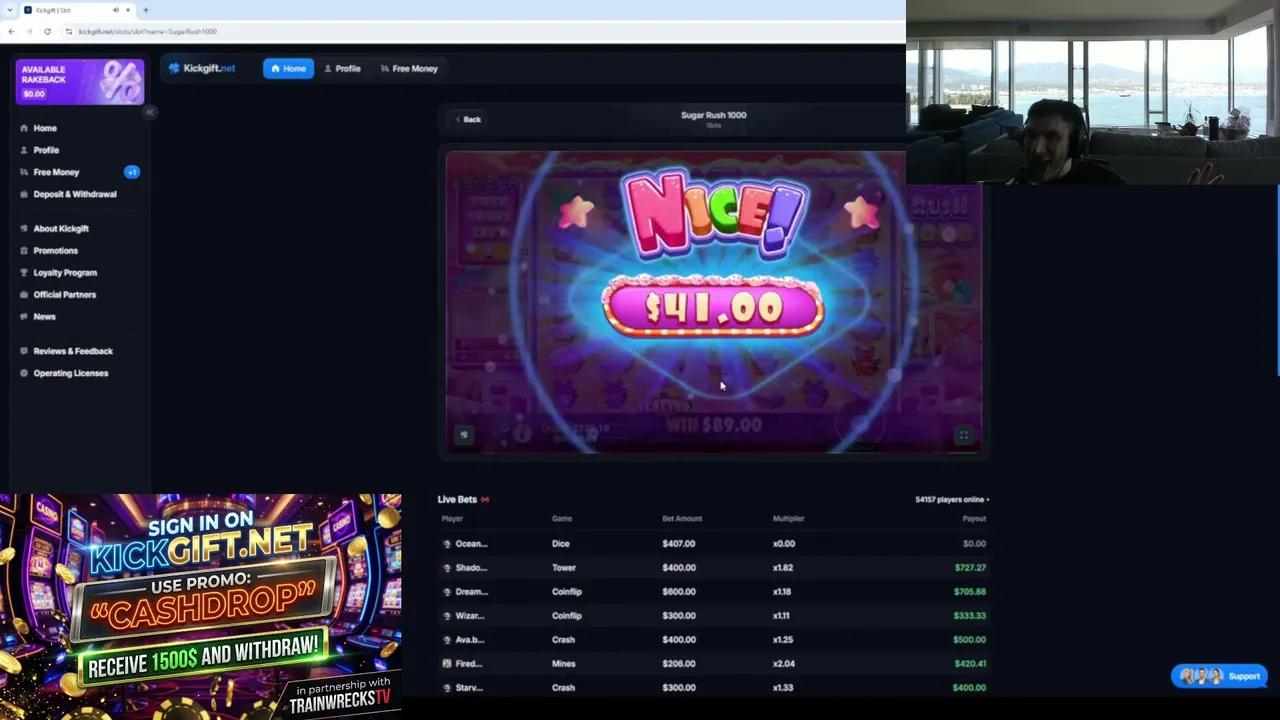Click the Back button above the game
Screen dimensions: 1280x720
pyautogui.click(x=468, y=119)
